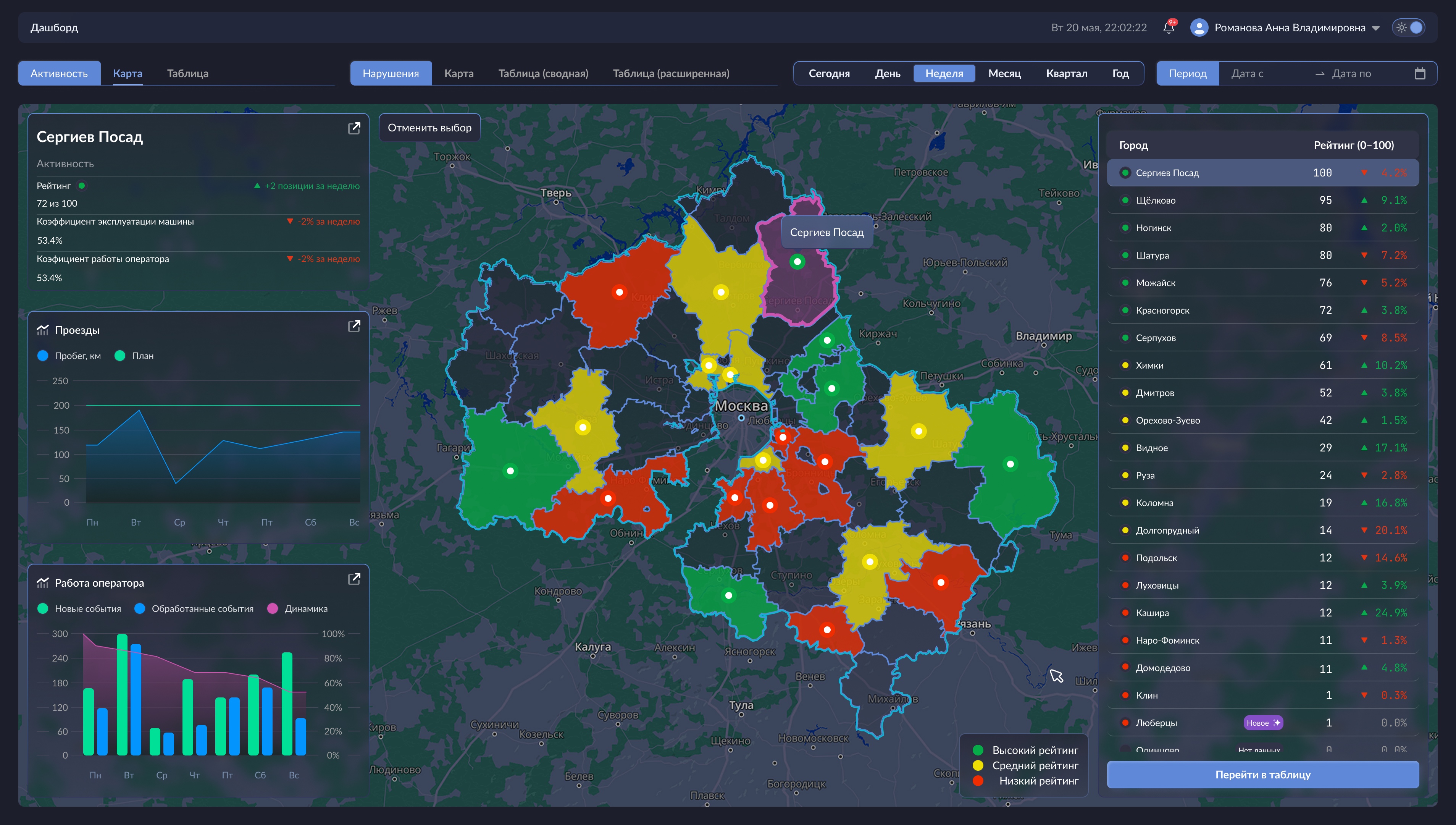Click the Проезды chart icon
The height and width of the screenshot is (825, 1456).
(42, 330)
